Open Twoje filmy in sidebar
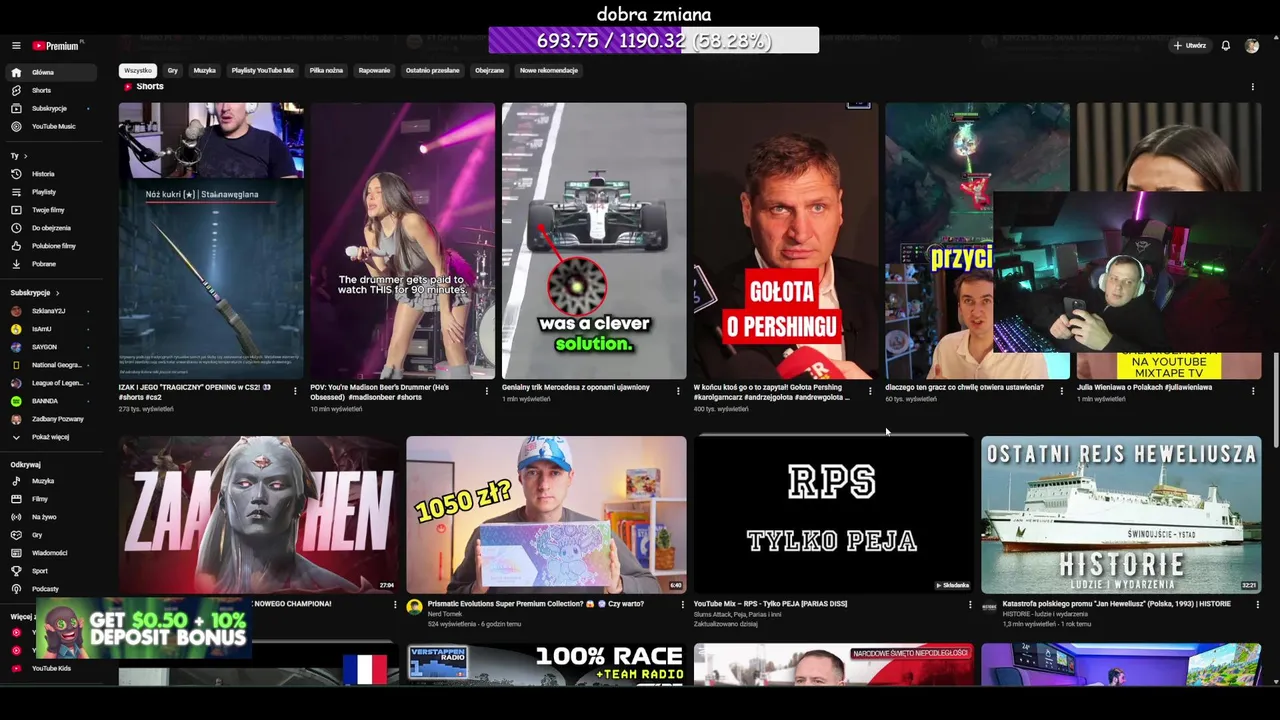1280x720 pixels. click(52, 210)
